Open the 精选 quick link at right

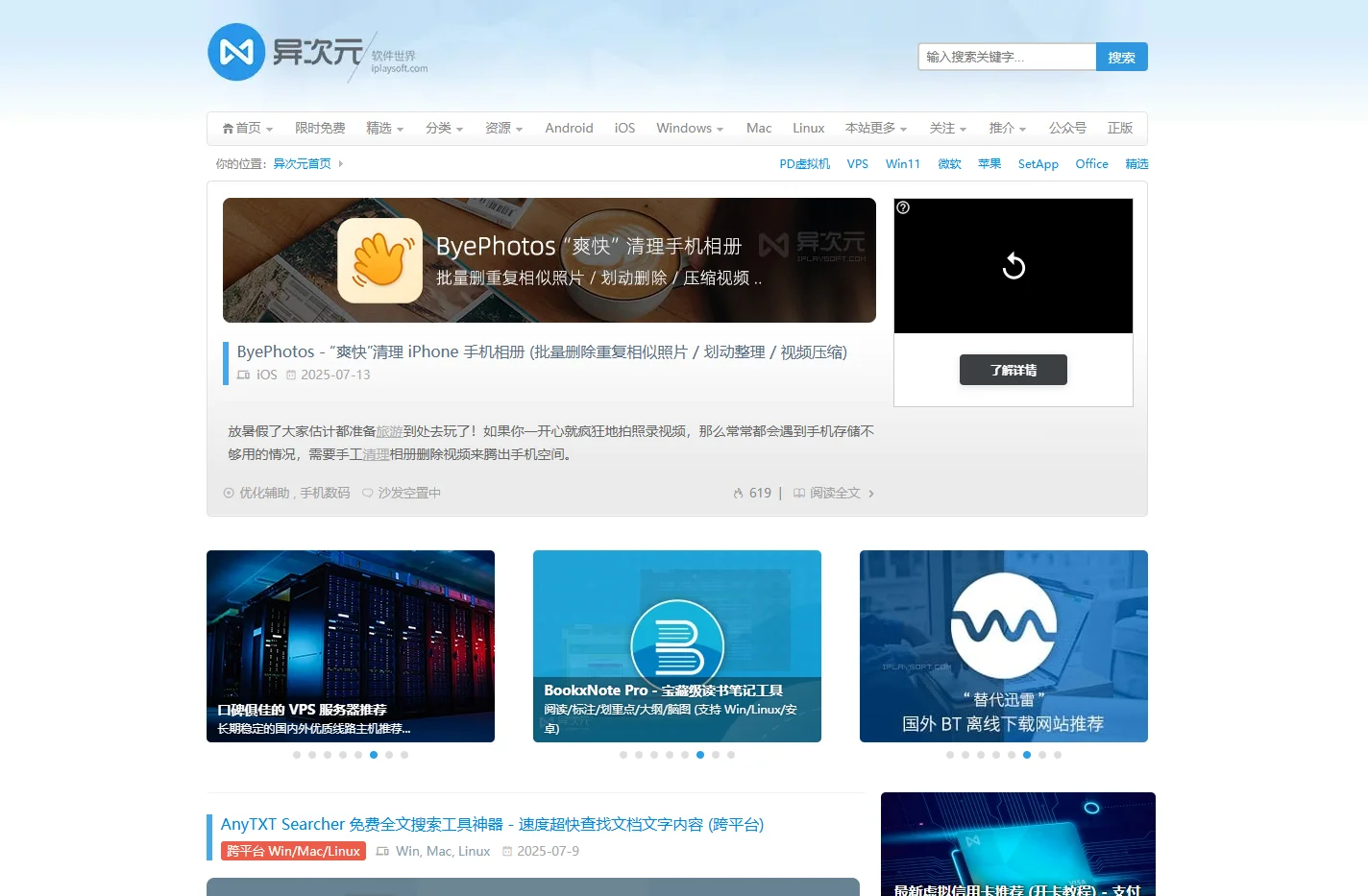point(1136,164)
